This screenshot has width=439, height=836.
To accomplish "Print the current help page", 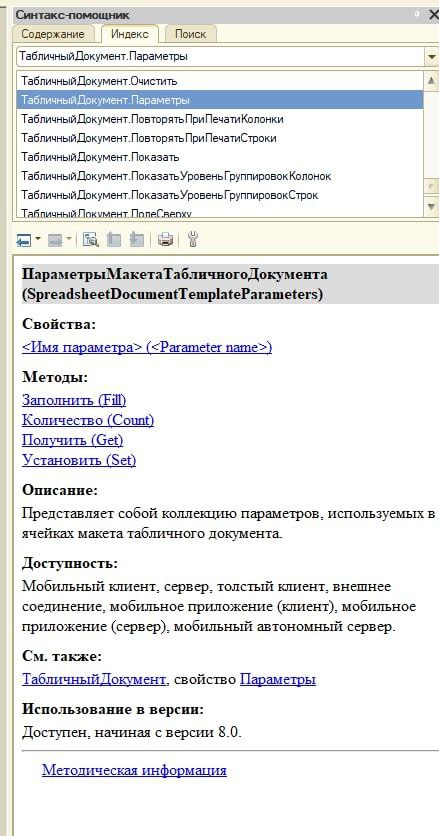I will tap(165, 240).
